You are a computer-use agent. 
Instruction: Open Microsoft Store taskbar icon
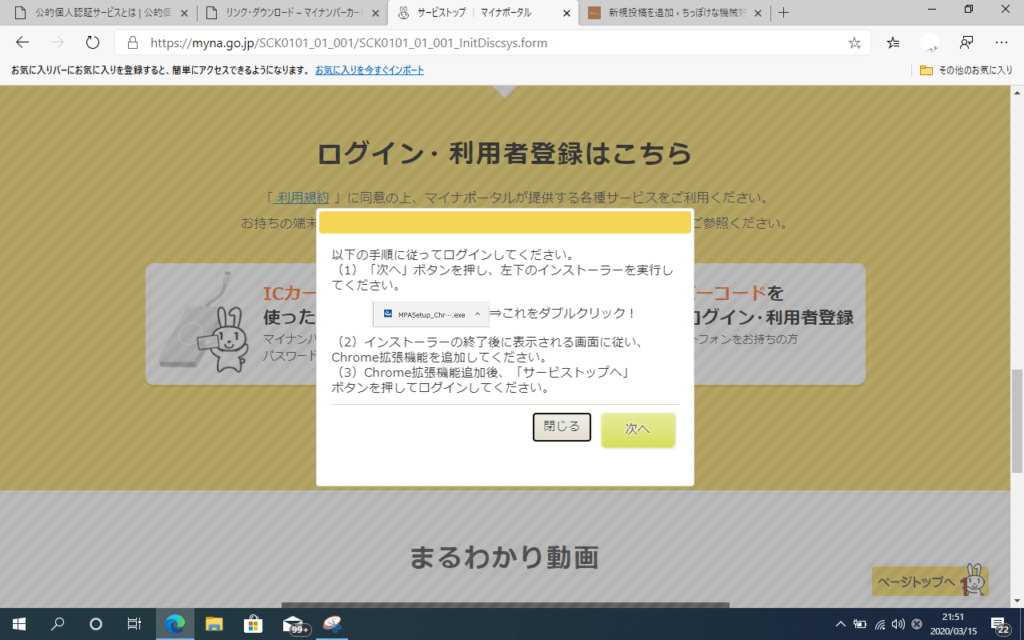tap(253, 624)
